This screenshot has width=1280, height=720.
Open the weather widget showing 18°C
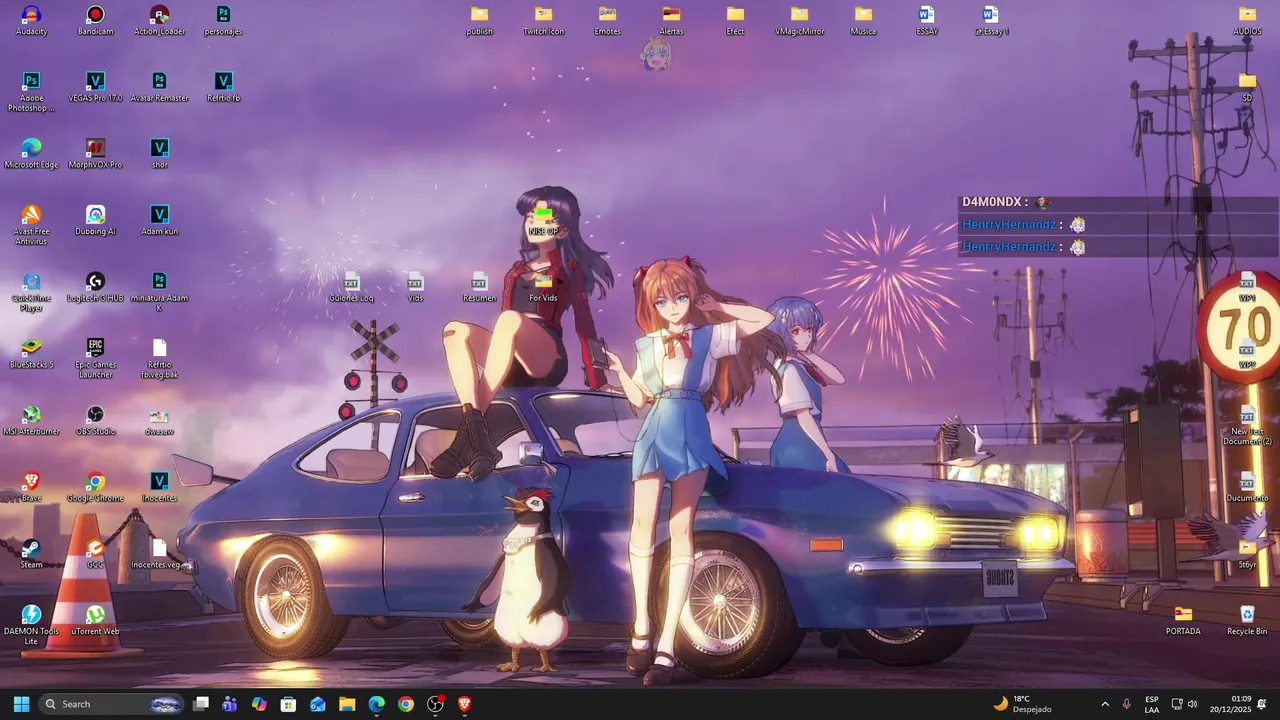(x=1022, y=704)
